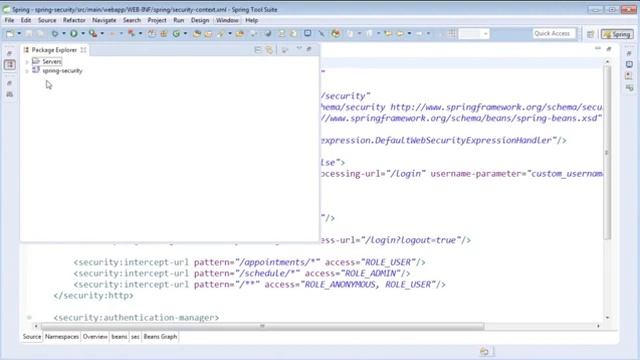Open the Package Explorer View Menu
The height and width of the screenshot is (360, 640).
pos(284,50)
